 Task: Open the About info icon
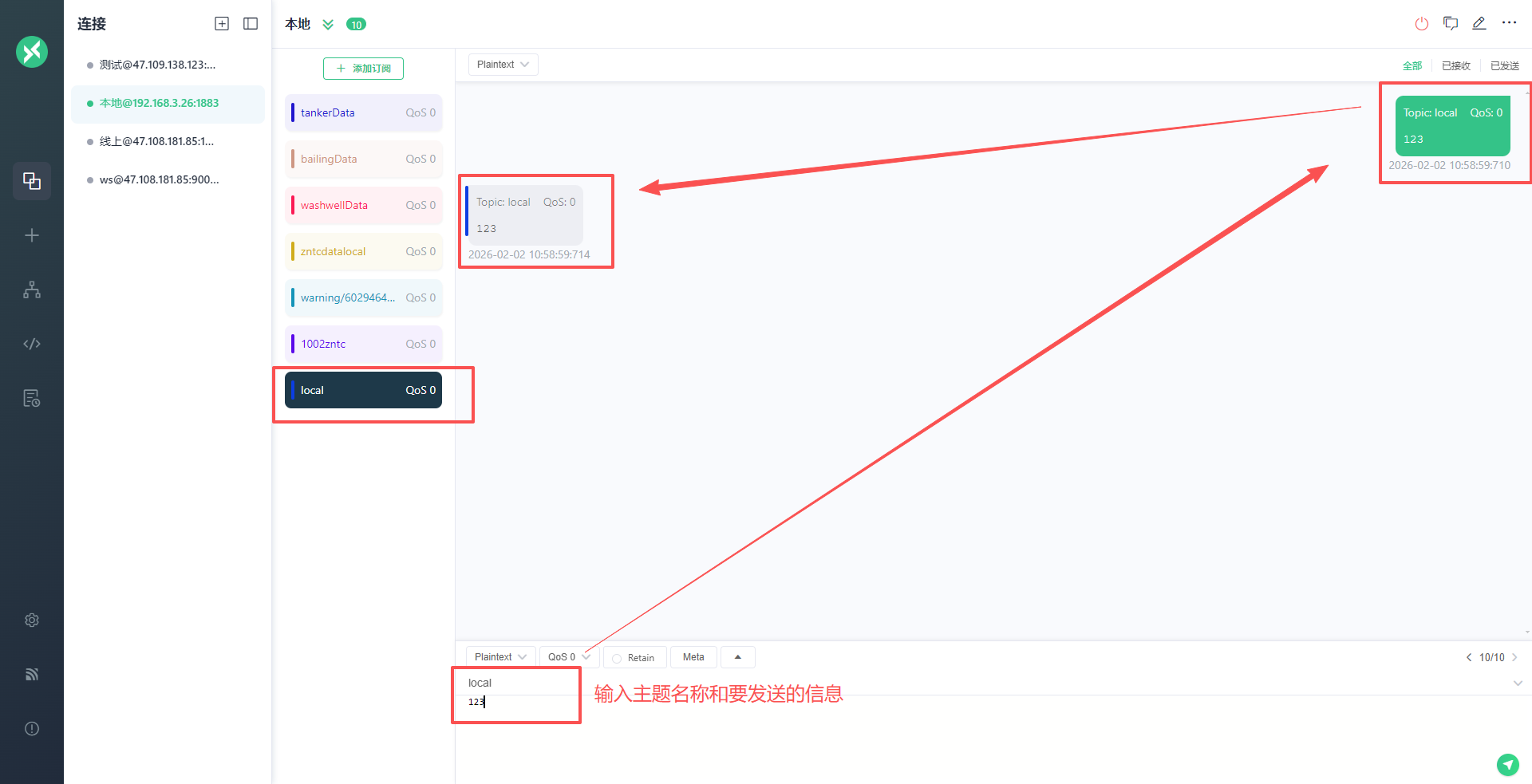click(x=32, y=728)
